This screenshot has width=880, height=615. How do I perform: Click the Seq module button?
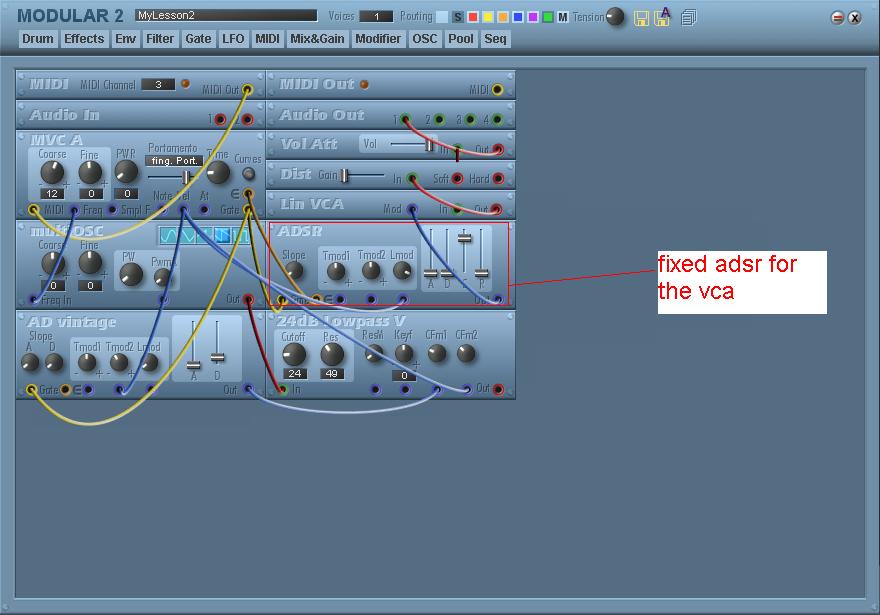pos(495,39)
